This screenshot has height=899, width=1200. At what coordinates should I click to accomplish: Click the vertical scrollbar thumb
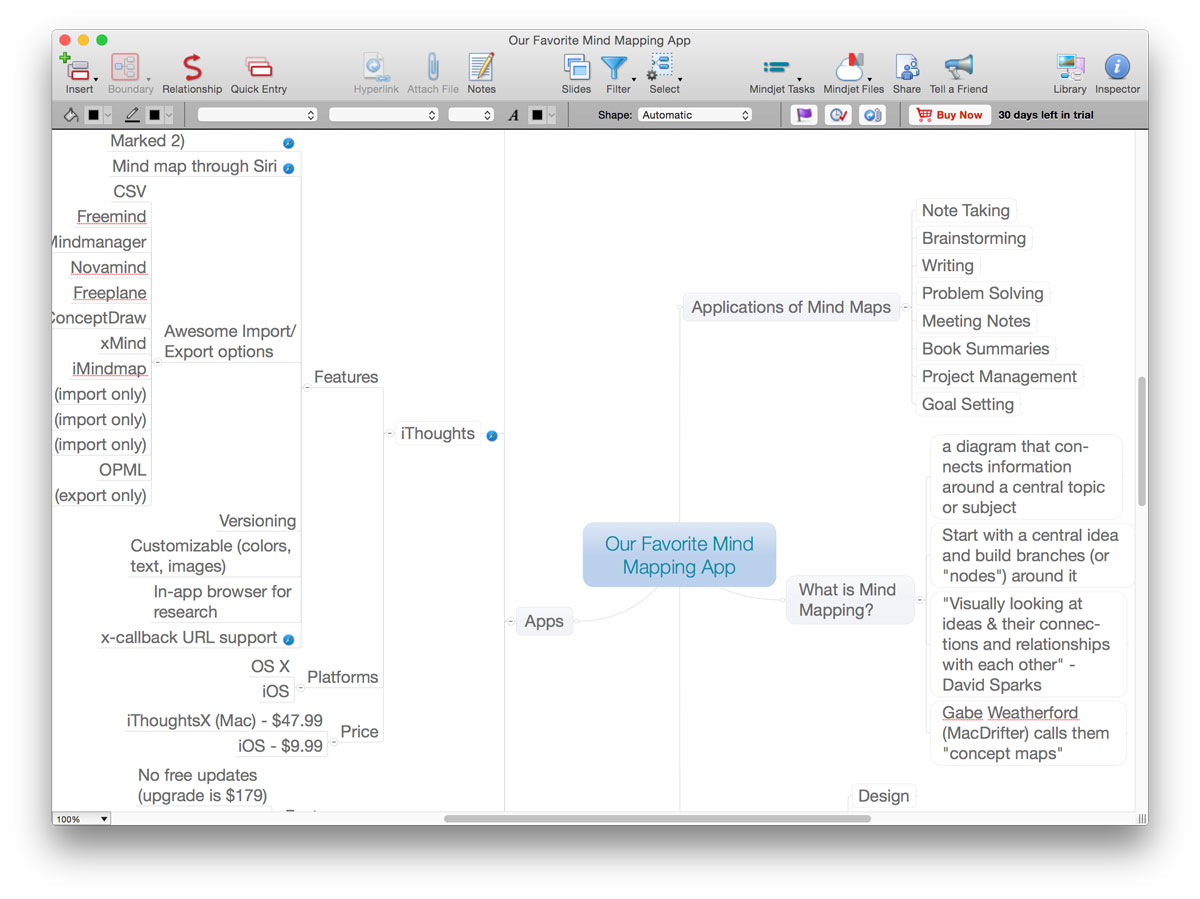click(x=1142, y=440)
